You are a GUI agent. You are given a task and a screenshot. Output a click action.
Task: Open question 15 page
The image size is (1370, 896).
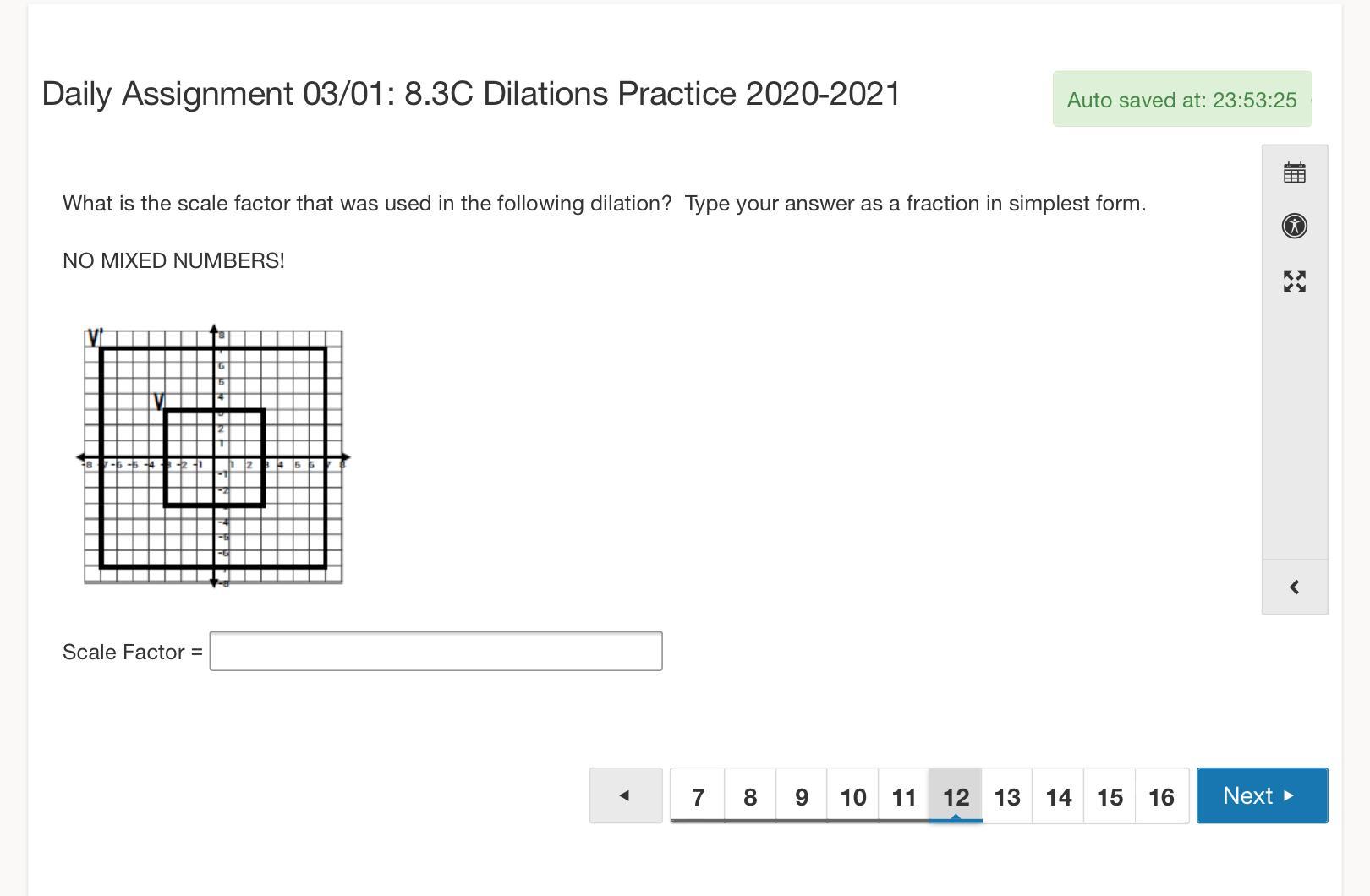click(x=1110, y=796)
